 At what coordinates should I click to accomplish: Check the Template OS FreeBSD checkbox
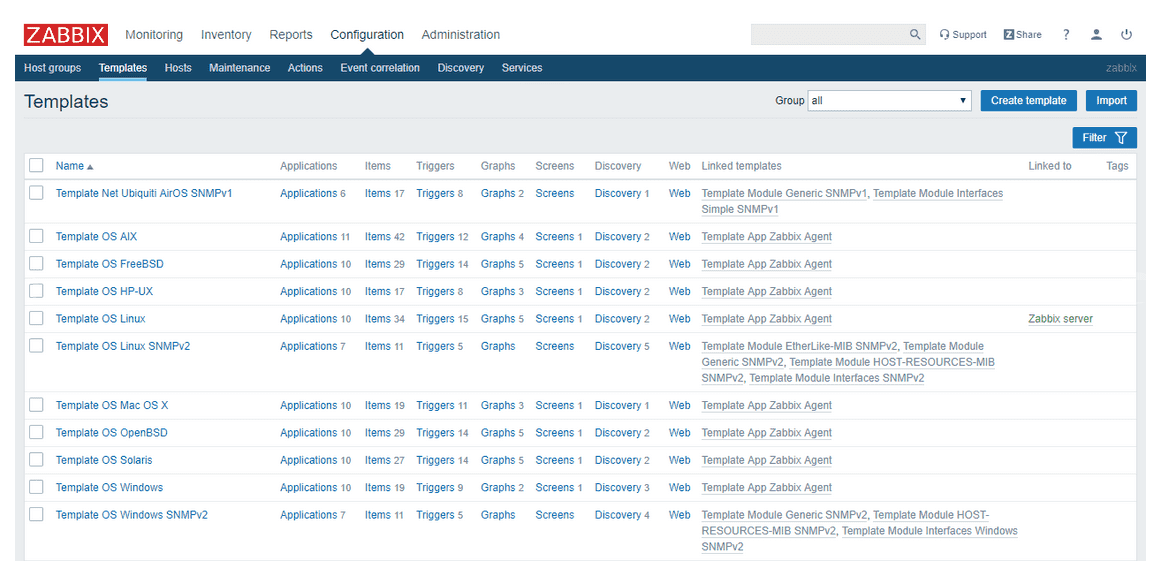click(x=36, y=264)
